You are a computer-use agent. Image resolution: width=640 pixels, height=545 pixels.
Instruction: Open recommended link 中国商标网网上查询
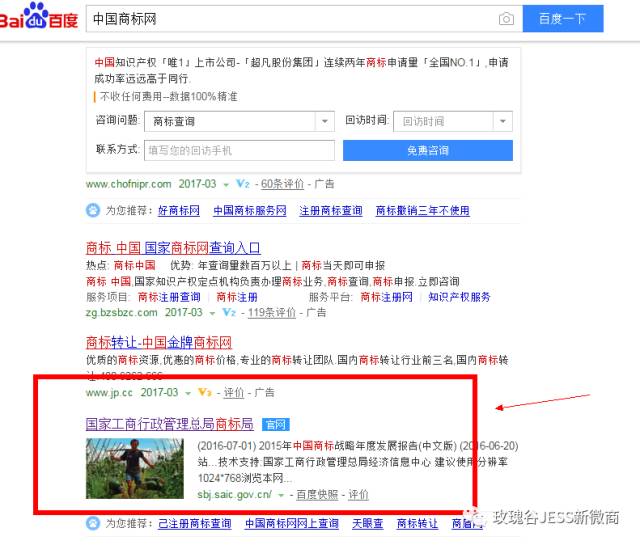[292, 523]
